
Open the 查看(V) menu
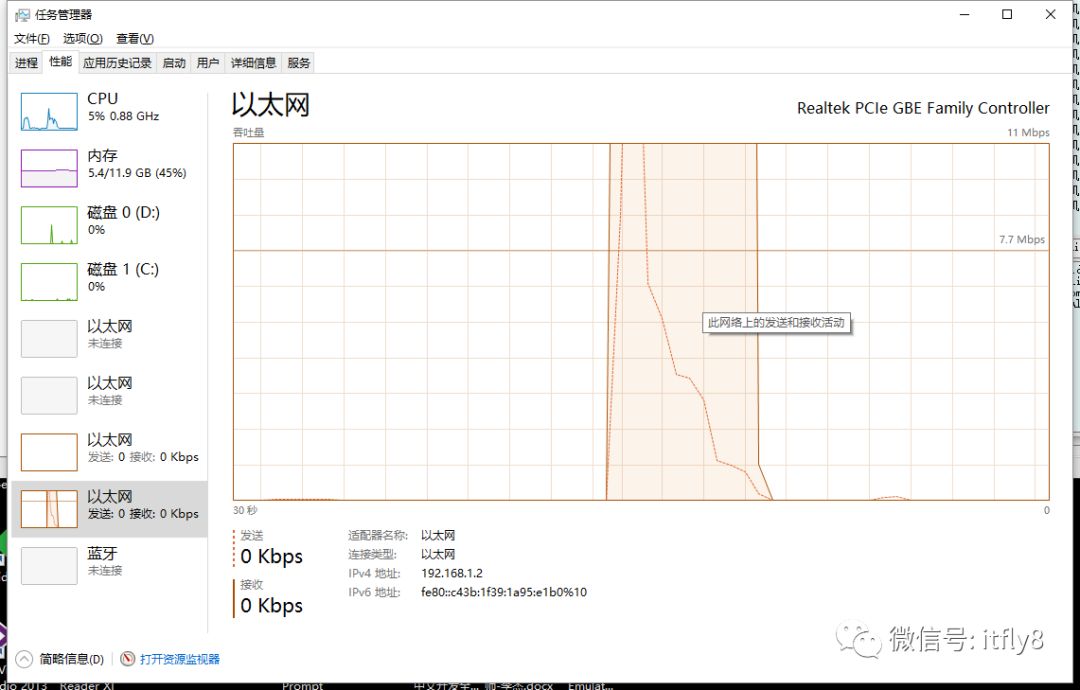pos(135,39)
